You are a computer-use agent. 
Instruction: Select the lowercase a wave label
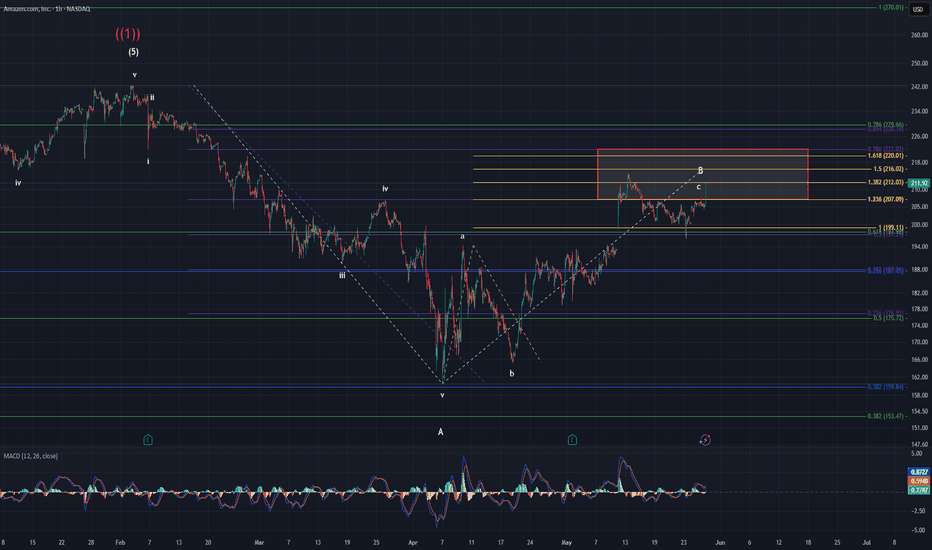462,237
